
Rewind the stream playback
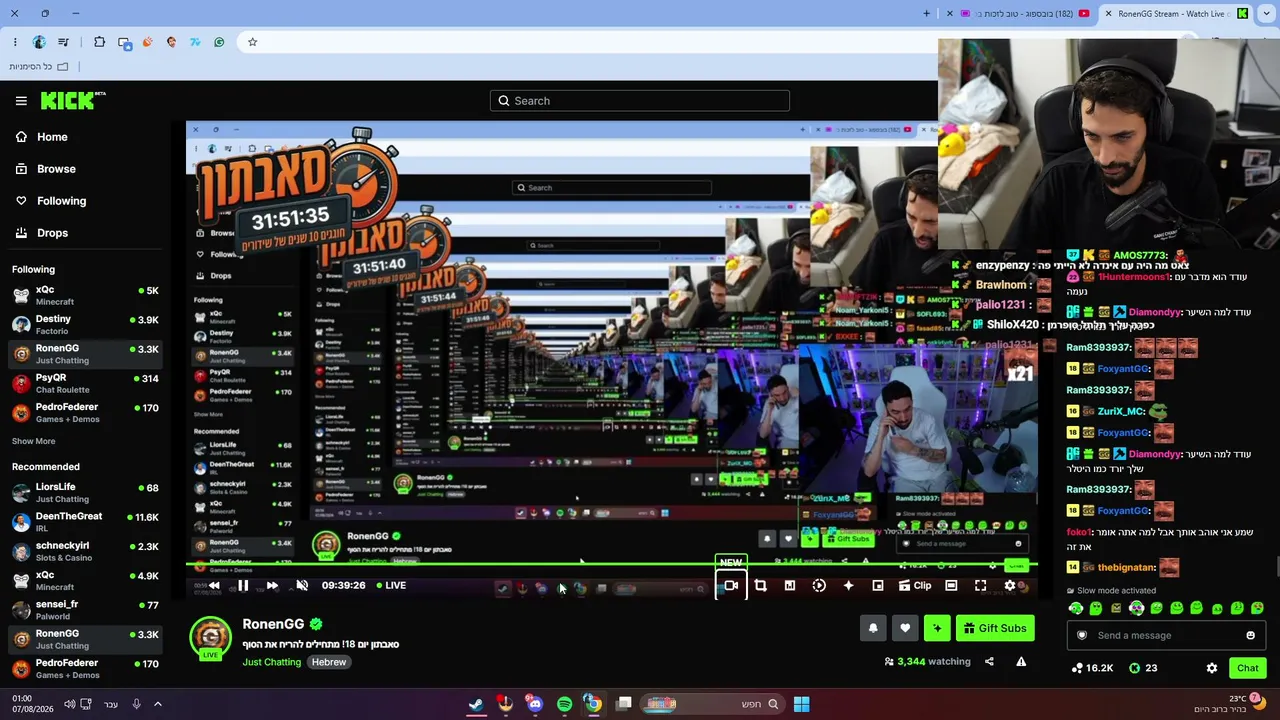pos(214,586)
